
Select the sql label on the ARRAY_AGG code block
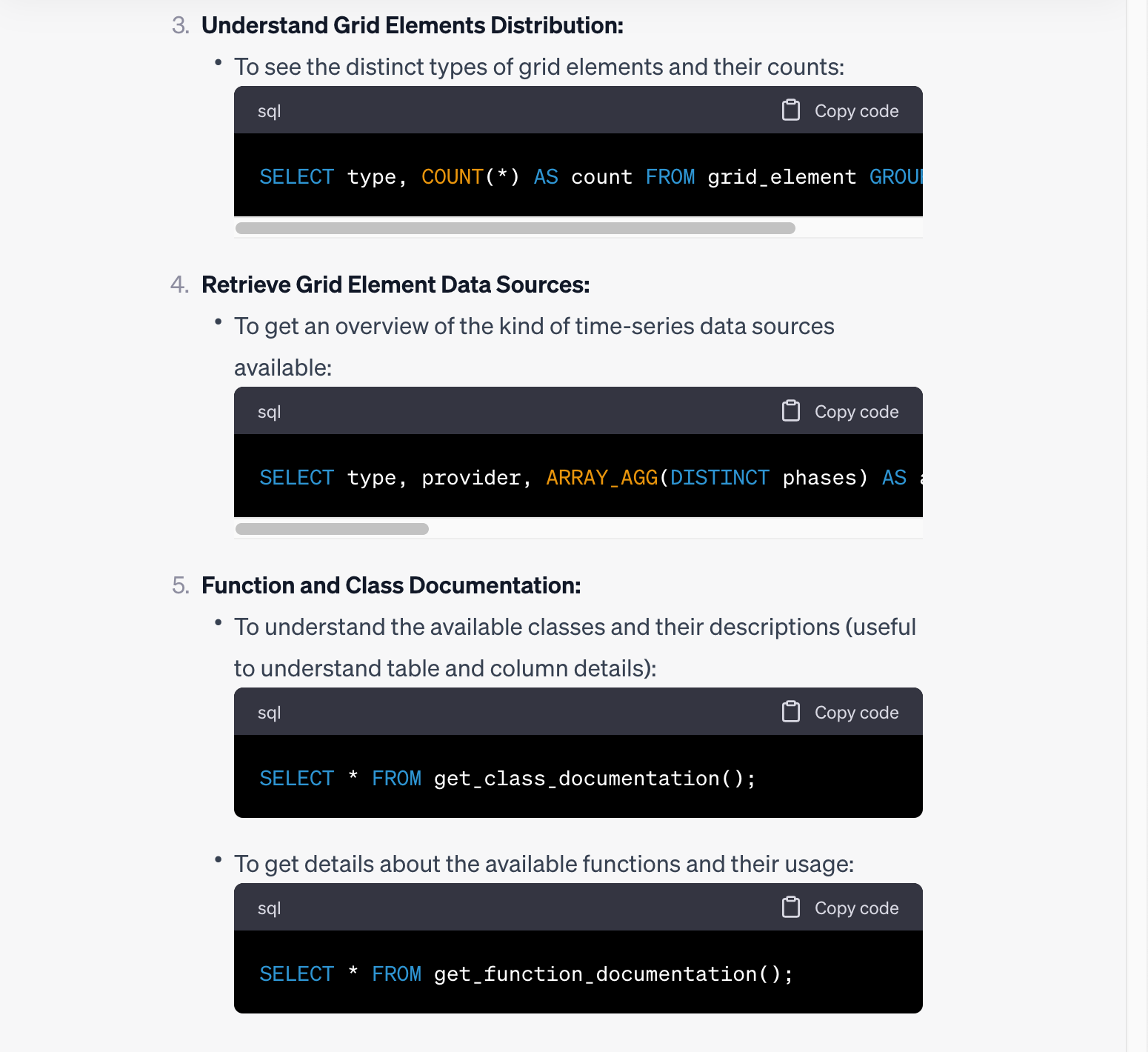pos(269,411)
